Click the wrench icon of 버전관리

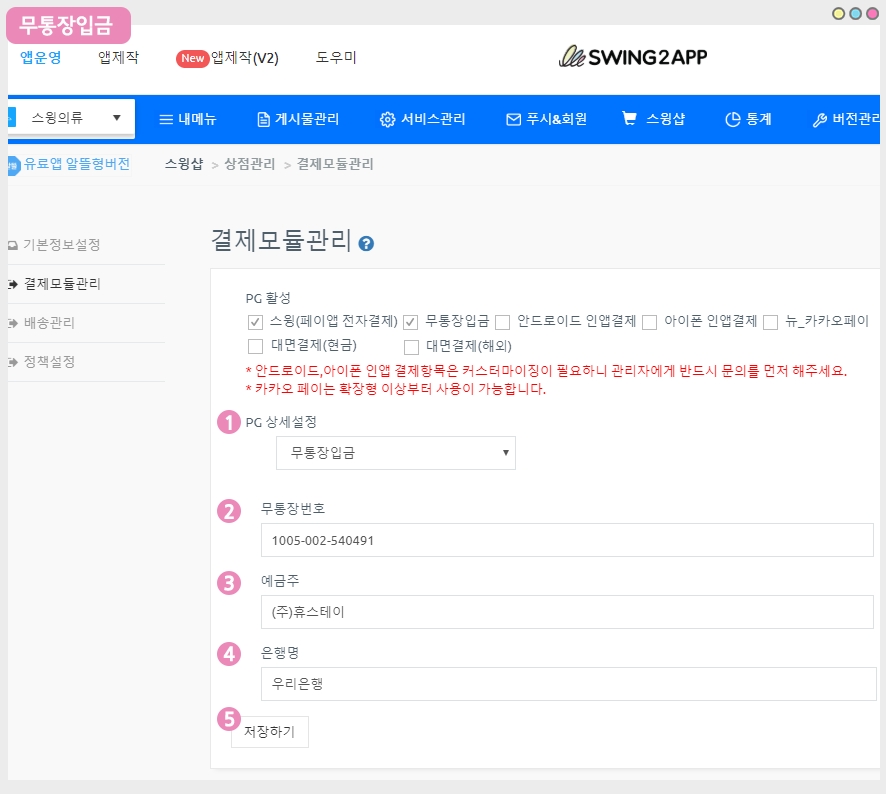(x=820, y=120)
